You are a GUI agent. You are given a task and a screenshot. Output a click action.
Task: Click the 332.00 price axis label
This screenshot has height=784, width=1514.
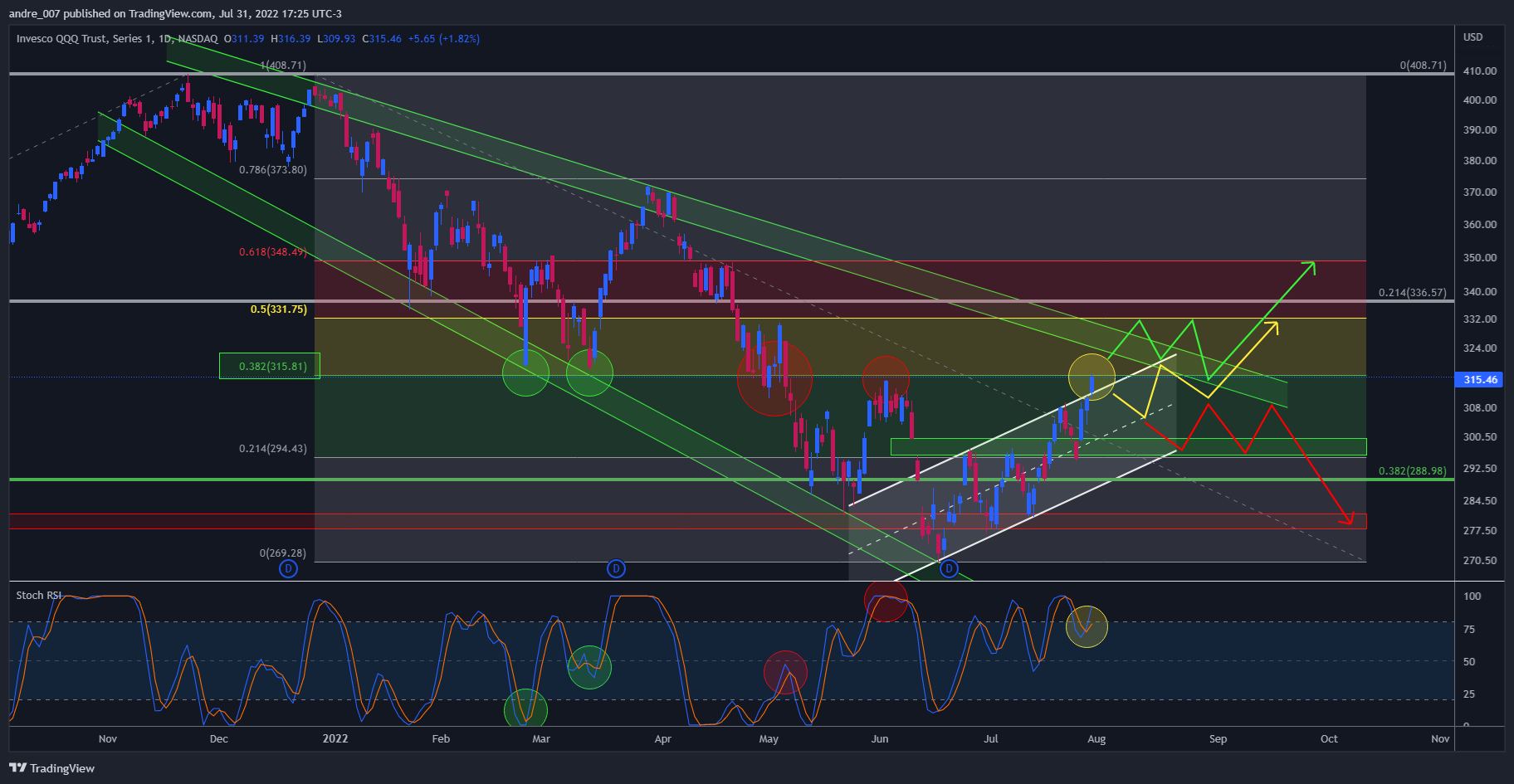(1480, 319)
